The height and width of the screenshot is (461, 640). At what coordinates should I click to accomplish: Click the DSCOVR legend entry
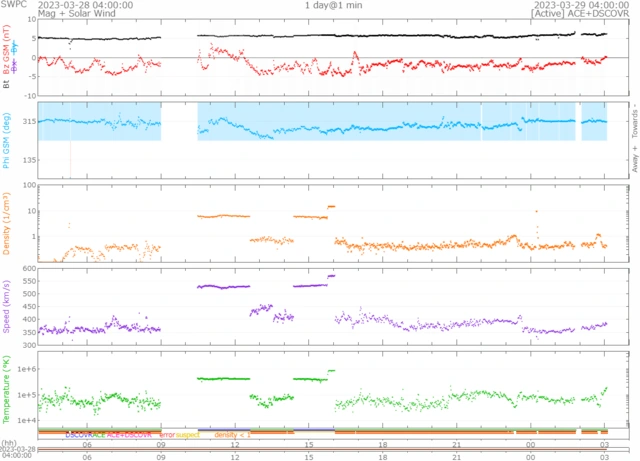[78, 435]
